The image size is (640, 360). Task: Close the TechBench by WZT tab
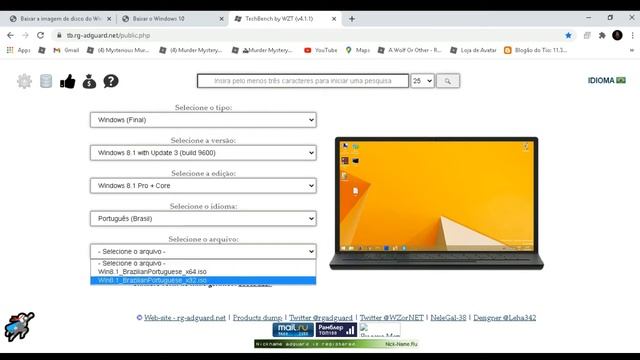(x=334, y=19)
